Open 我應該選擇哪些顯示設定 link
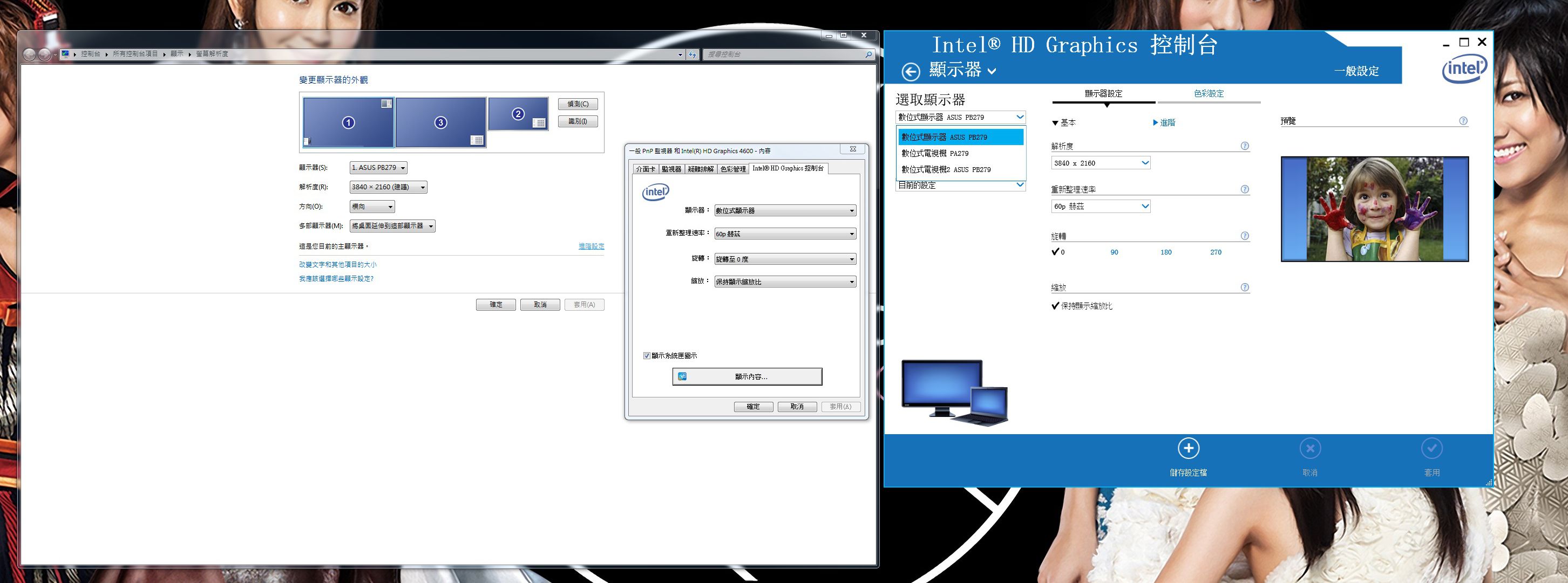1568x583 pixels. click(336, 278)
